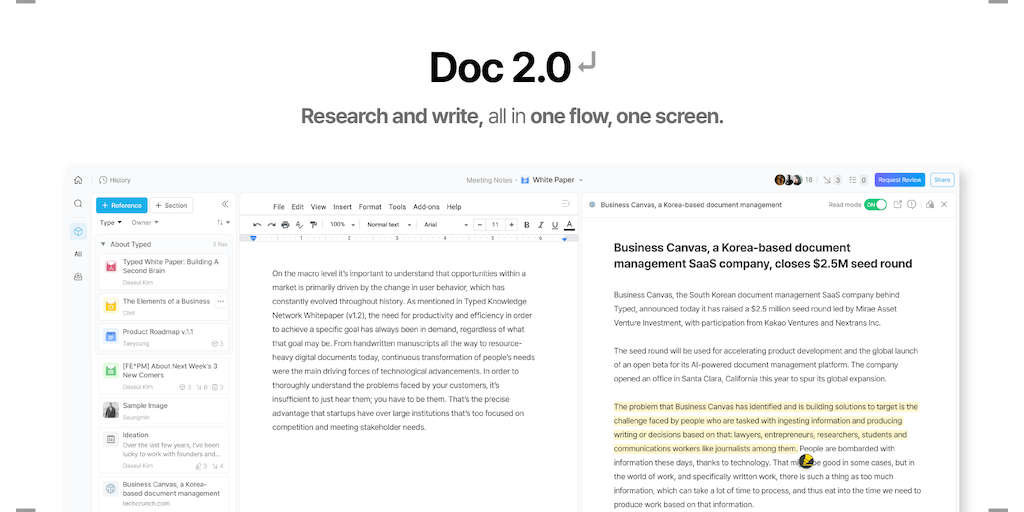This screenshot has width=1024, height=512.
Task: Open the Insert menu
Action: (342, 207)
